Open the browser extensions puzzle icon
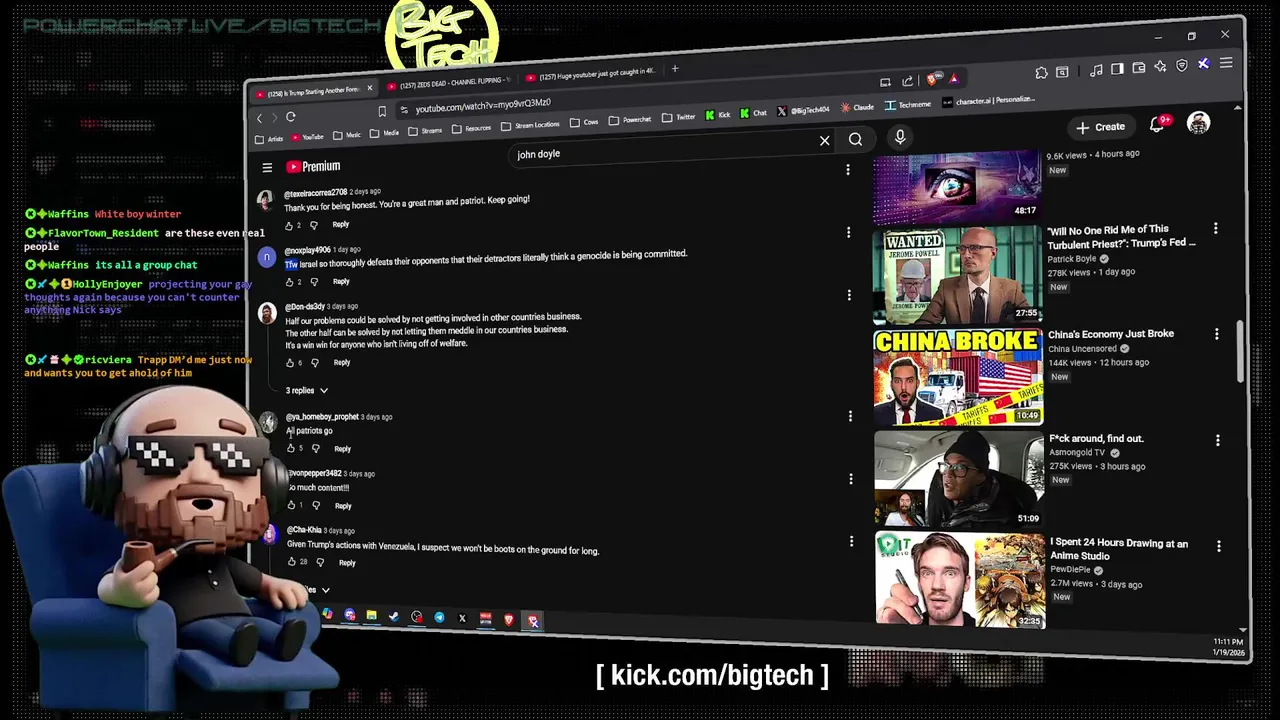The image size is (1280, 720). [1041, 72]
